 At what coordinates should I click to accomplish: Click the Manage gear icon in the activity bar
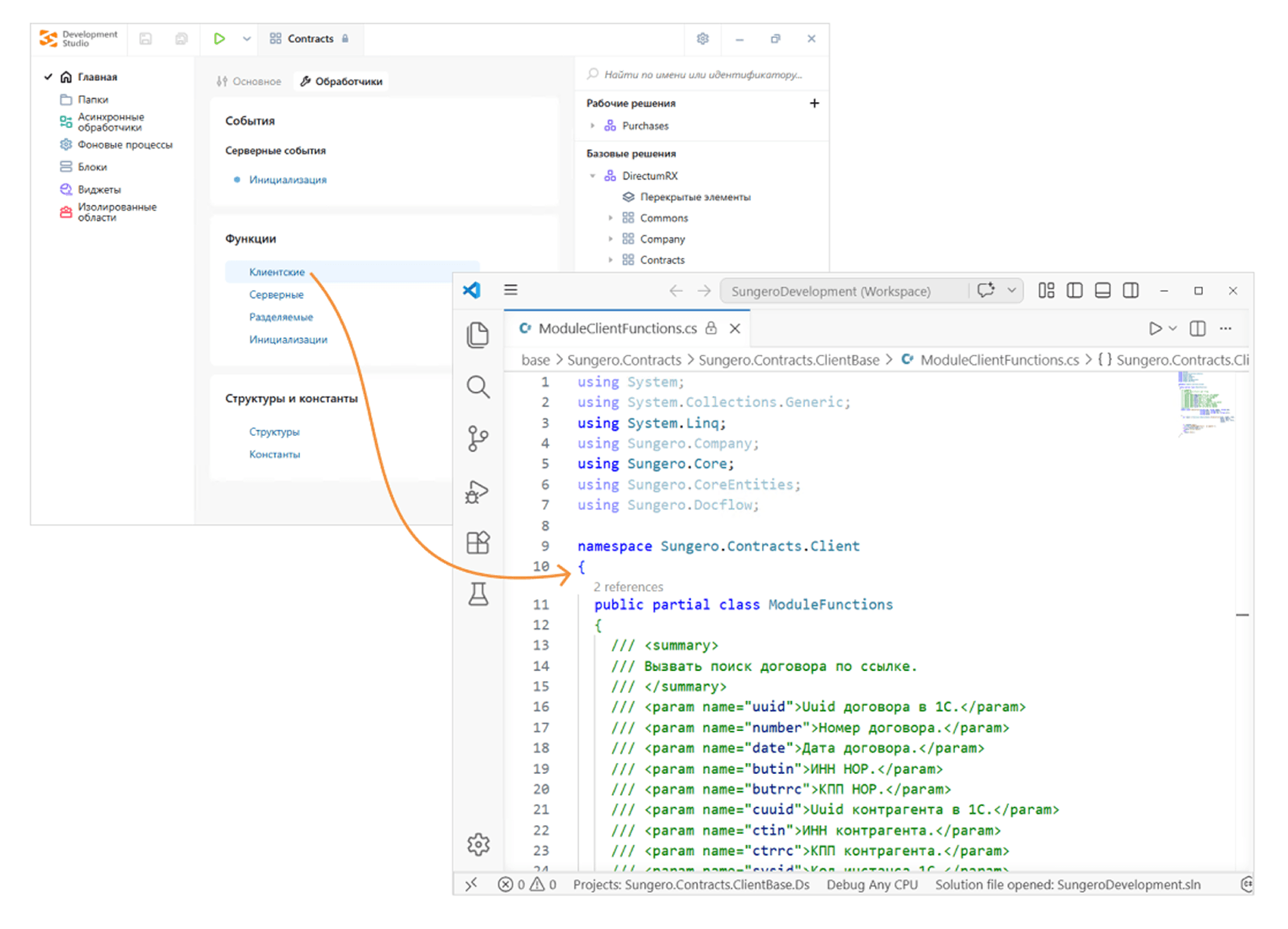tap(478, 844)
